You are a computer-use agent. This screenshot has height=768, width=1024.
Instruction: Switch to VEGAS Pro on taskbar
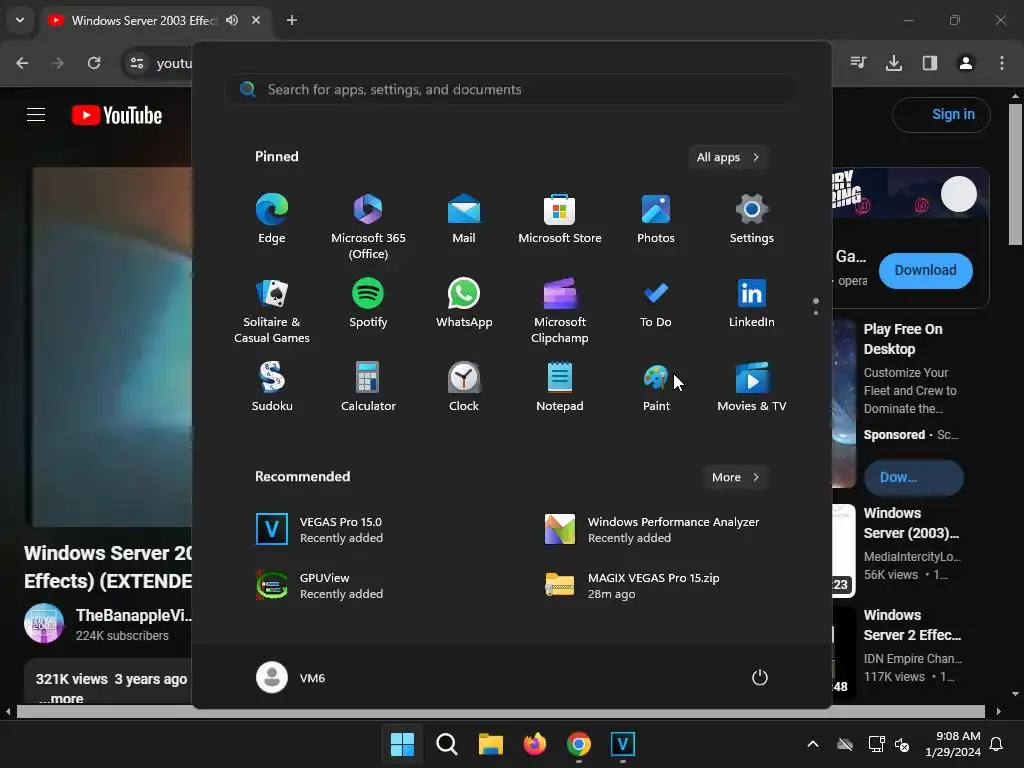[623, 744]
